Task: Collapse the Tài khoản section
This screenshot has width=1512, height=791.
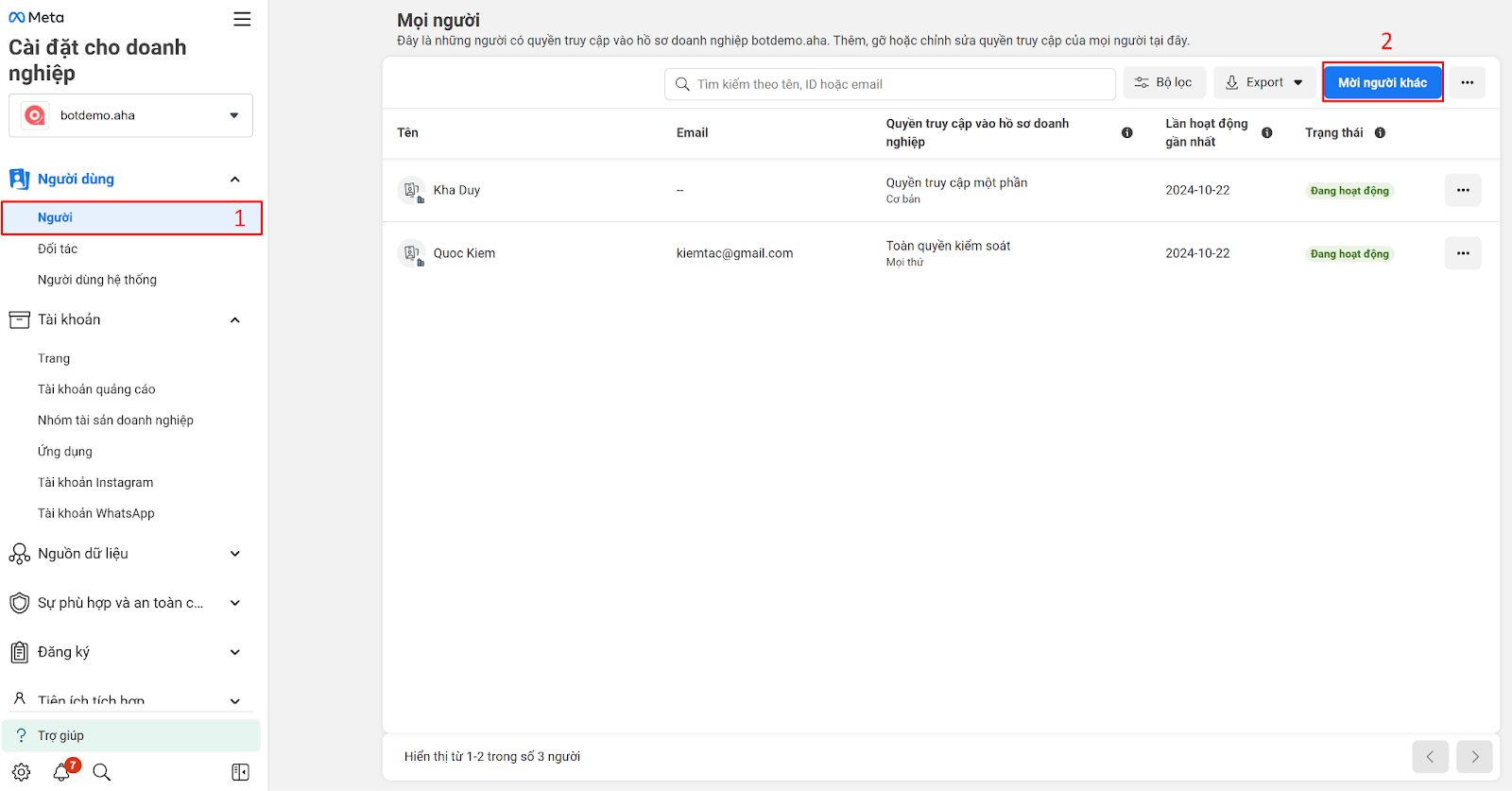Action: pyautogui.click(x=235, y=320)
